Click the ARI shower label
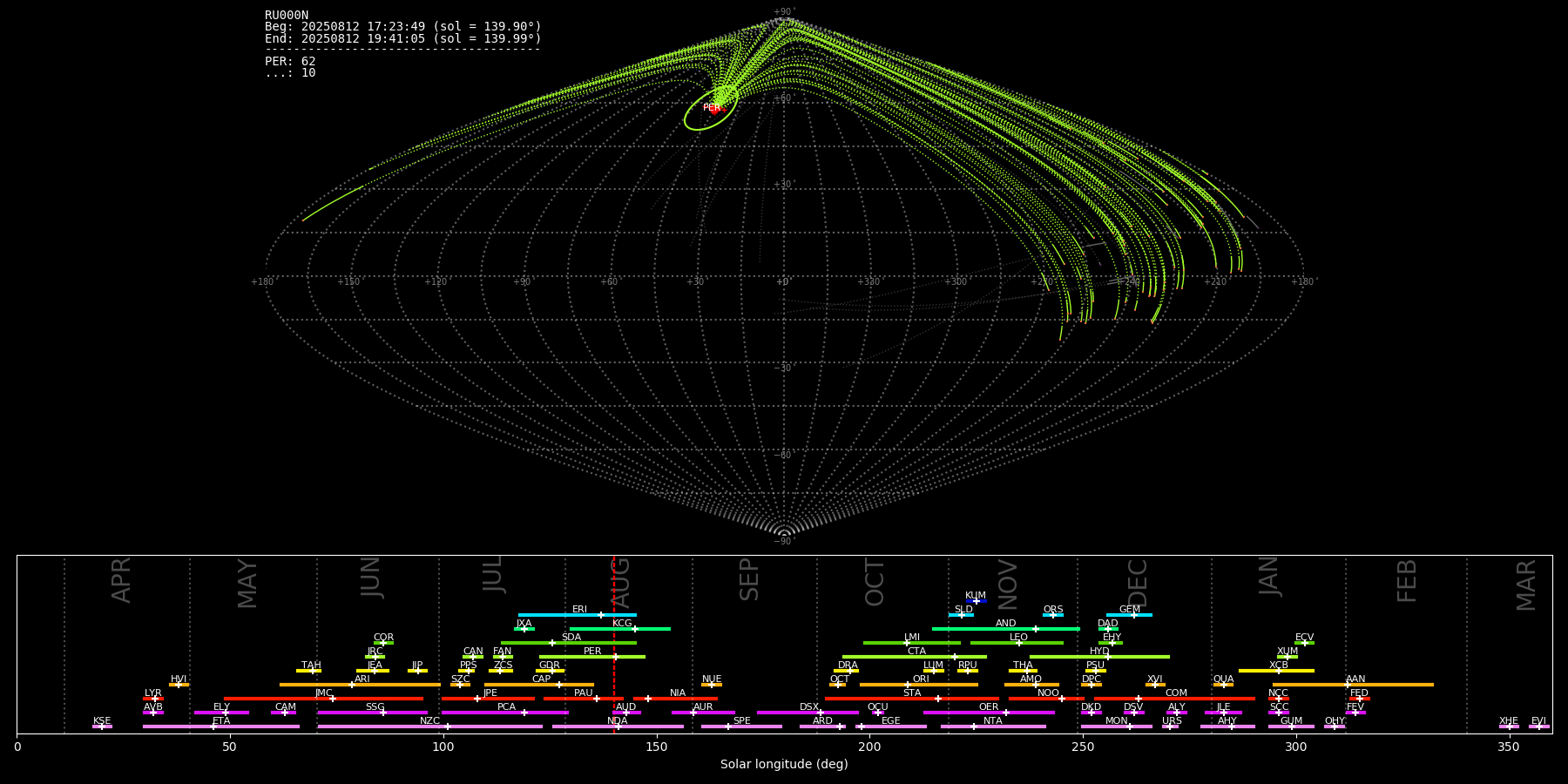Viewport: 1568px width, 784px height. pos(362,679)
